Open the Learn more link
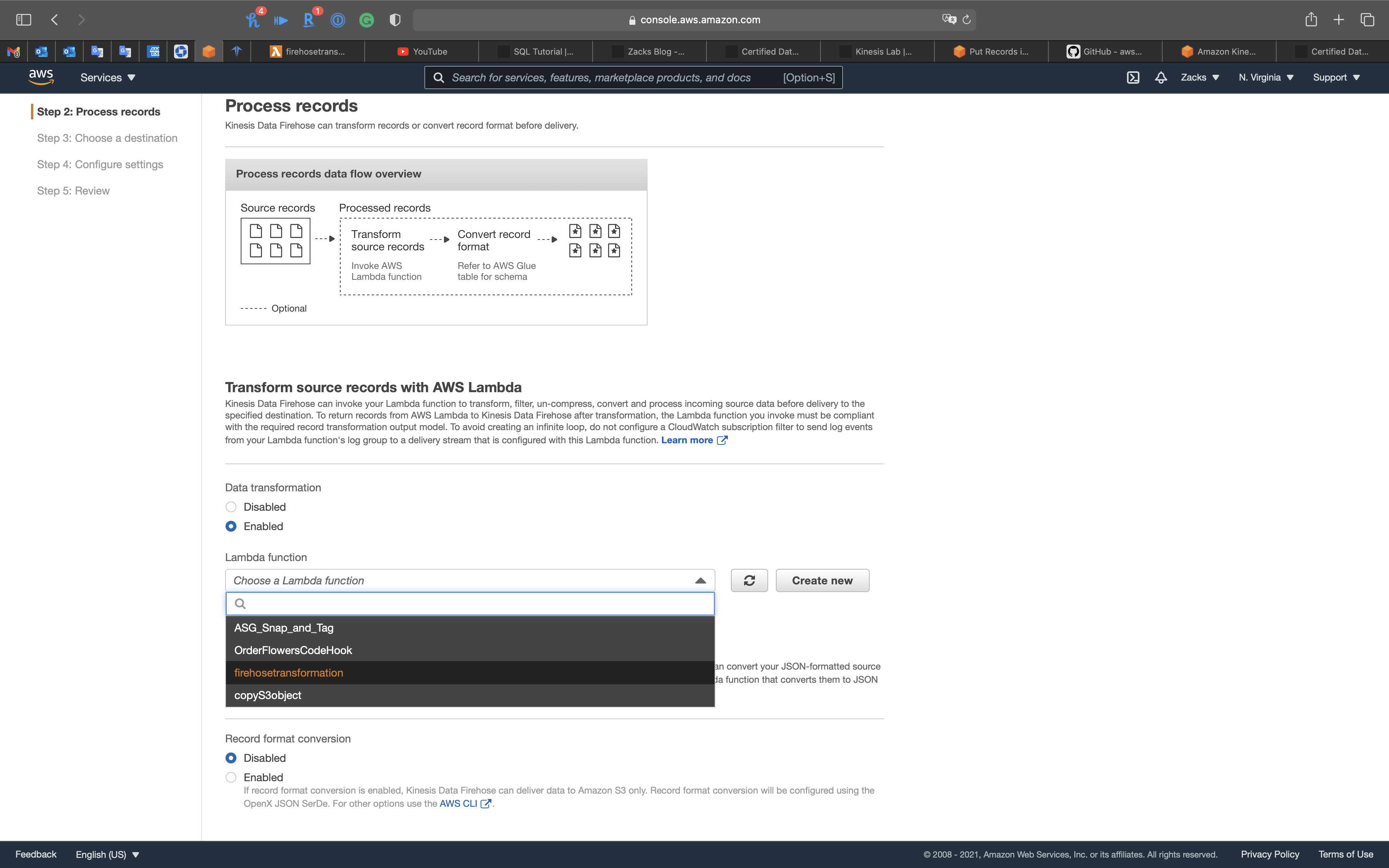This screenshot has width=1389, height=868. click(x=687, y=440)
